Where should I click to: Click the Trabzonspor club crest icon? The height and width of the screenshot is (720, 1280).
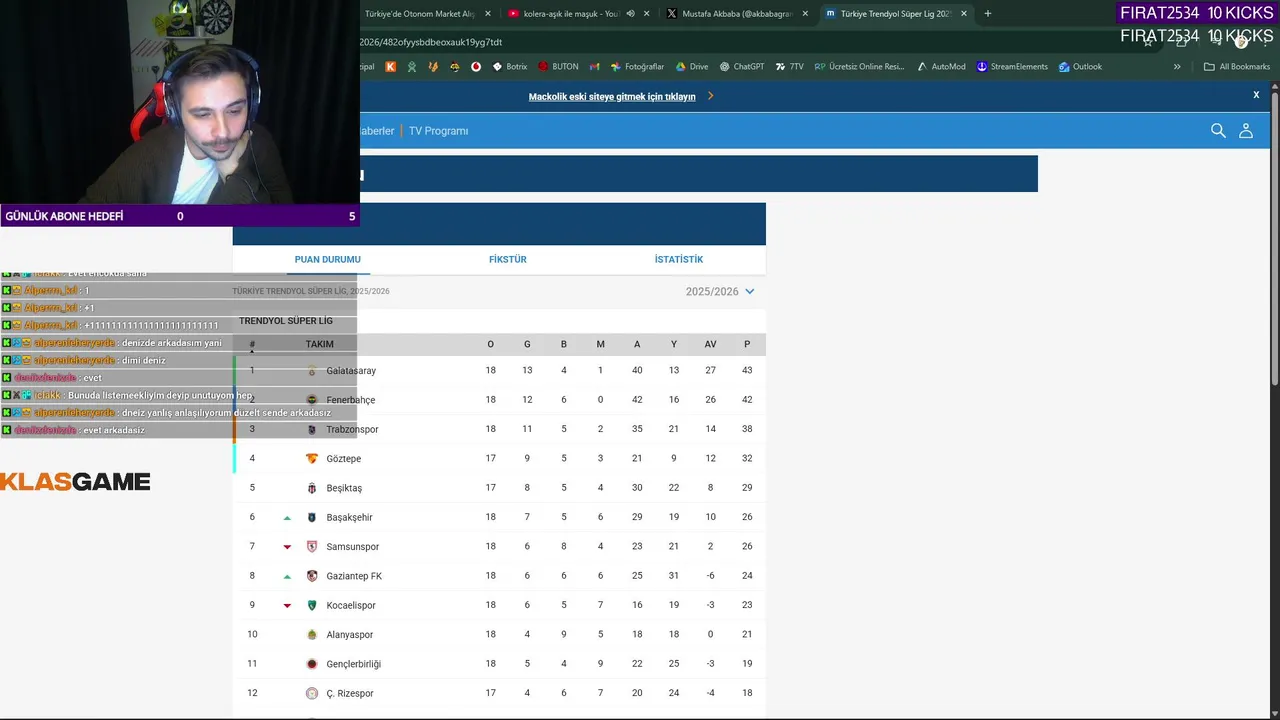pyautogui.click(x=312, y=429)
